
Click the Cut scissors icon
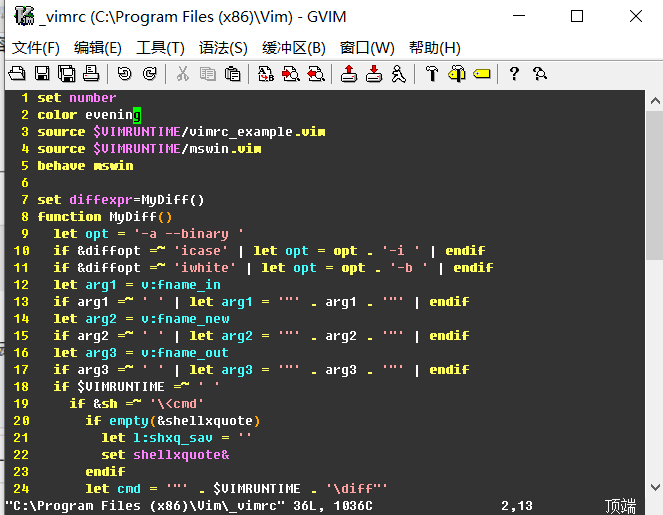point(183,74)
